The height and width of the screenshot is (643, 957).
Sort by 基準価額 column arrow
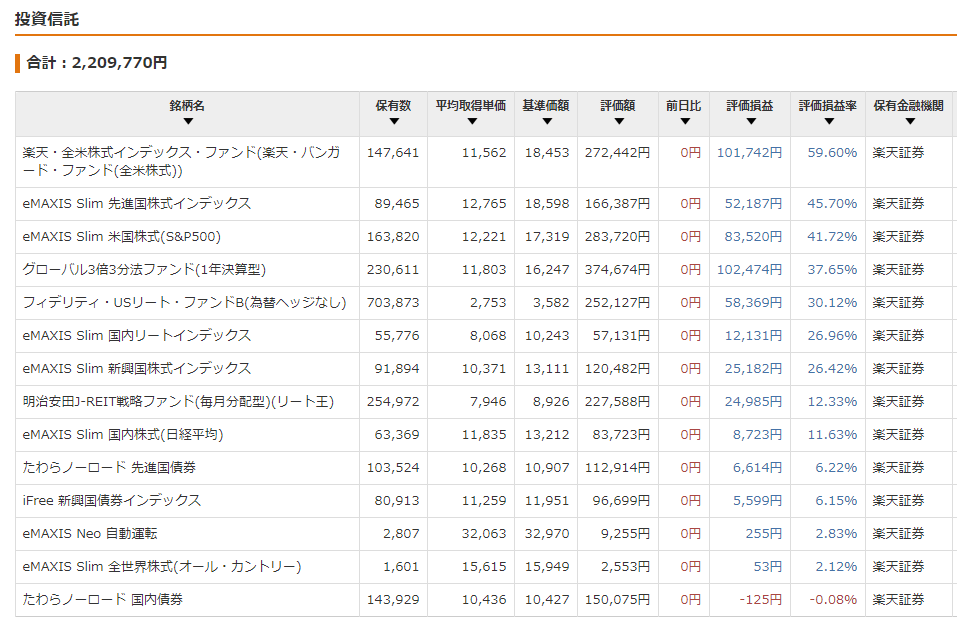click(546, 121)
